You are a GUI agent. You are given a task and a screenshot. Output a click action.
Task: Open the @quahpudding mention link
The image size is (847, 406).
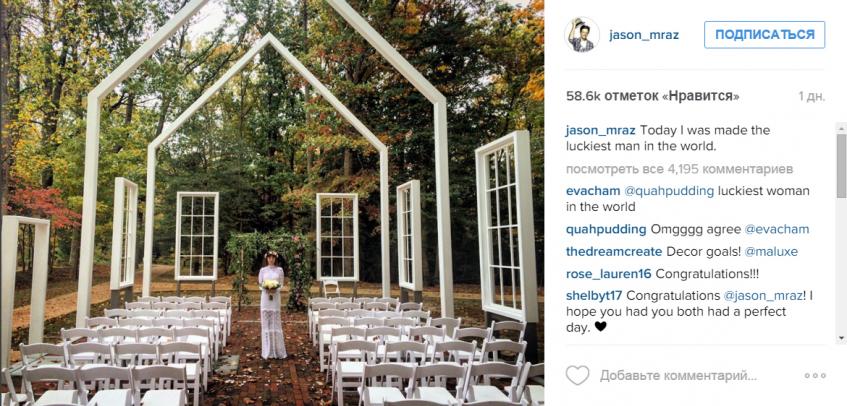[x=669, y=191]
